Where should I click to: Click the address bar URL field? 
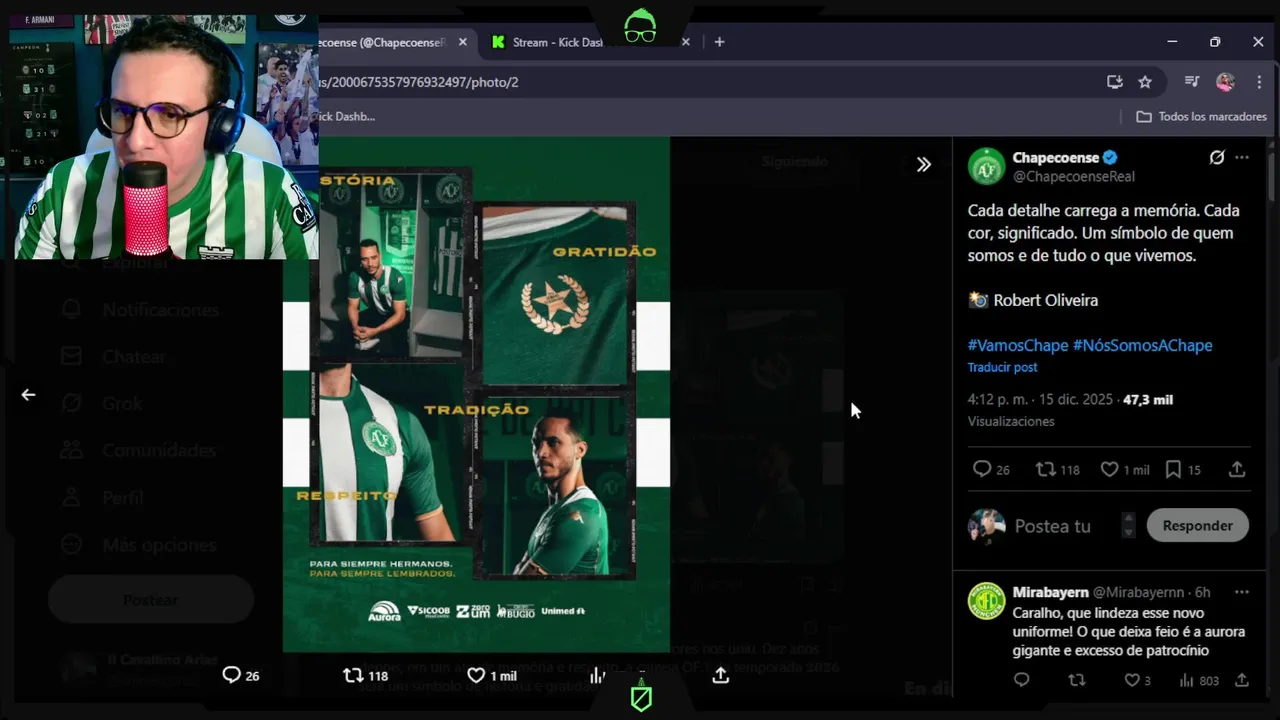(700, 82)
